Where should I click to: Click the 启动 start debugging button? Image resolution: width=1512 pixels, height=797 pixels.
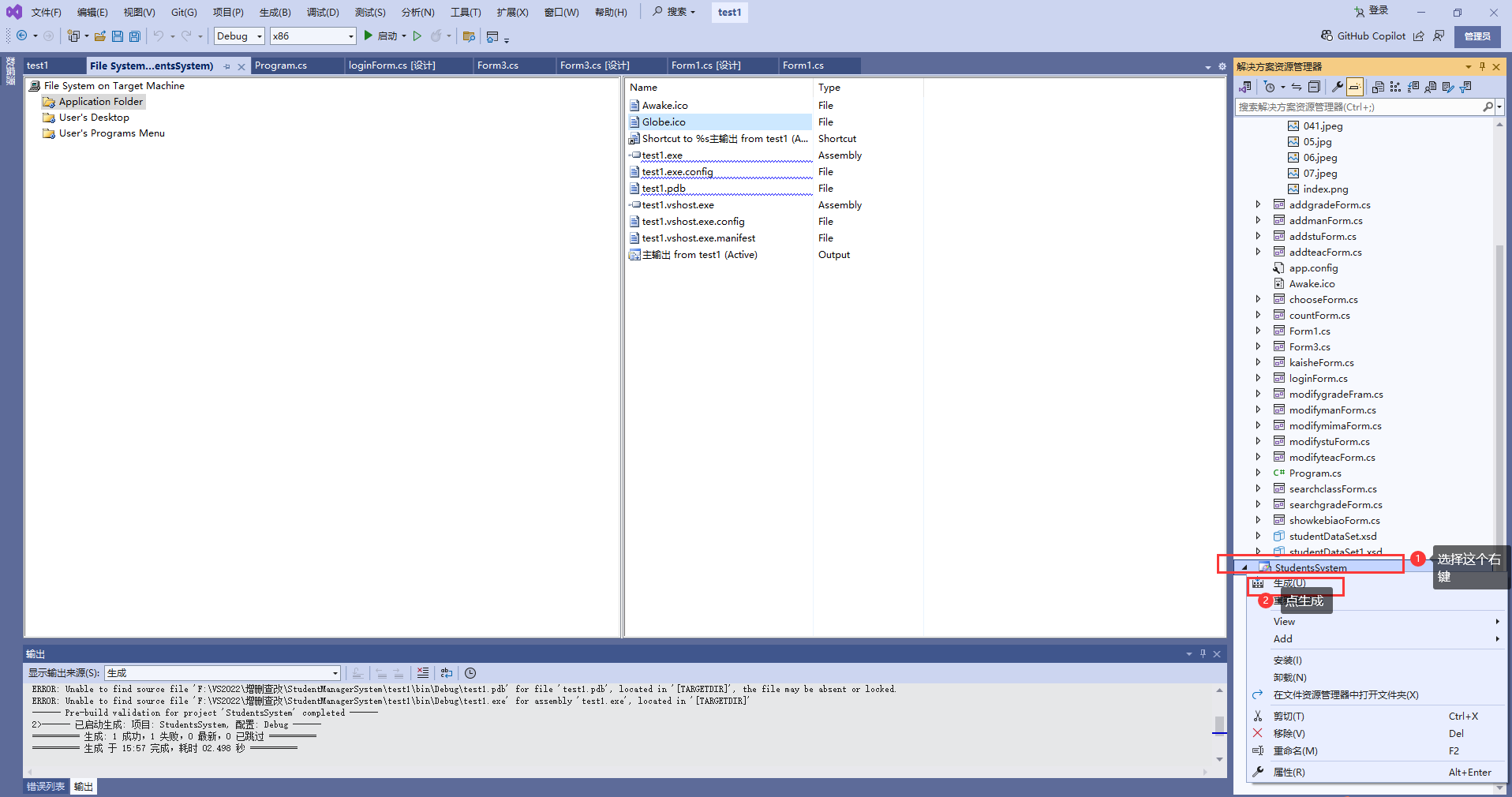point(381,36)
